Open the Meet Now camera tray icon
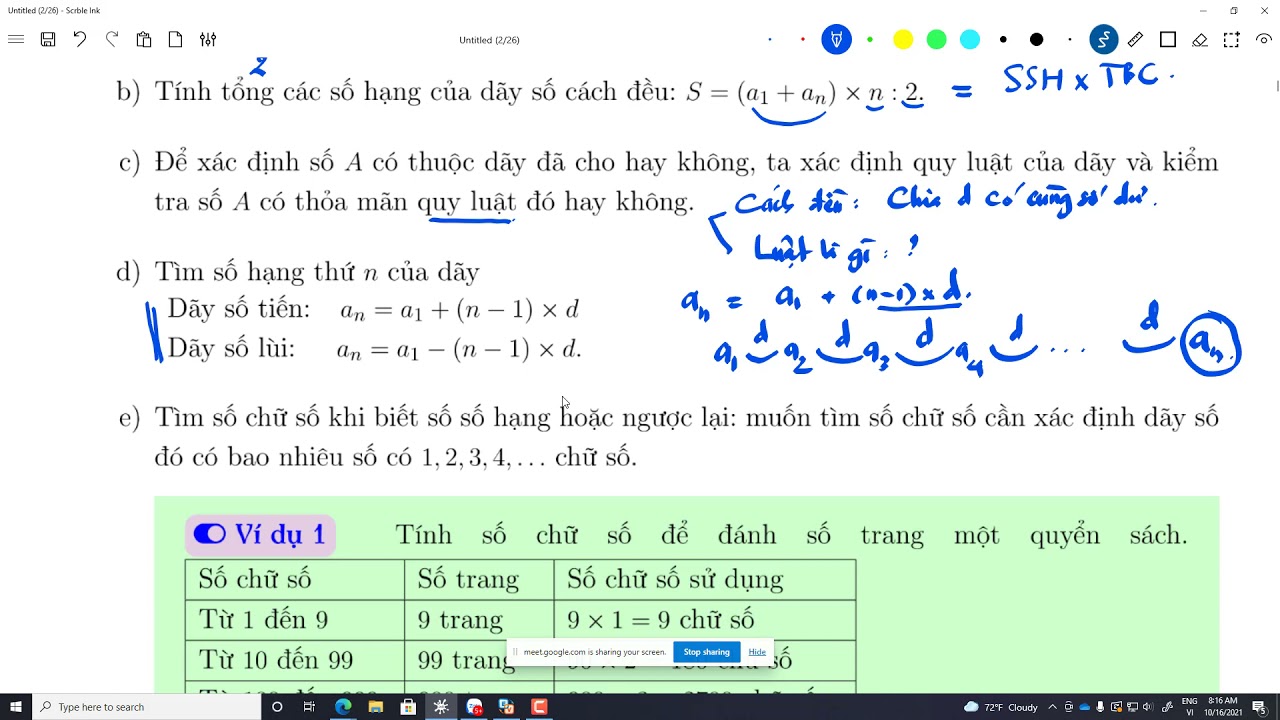This screenshot has height=720, width=1280. click(x=1069, y=707)
